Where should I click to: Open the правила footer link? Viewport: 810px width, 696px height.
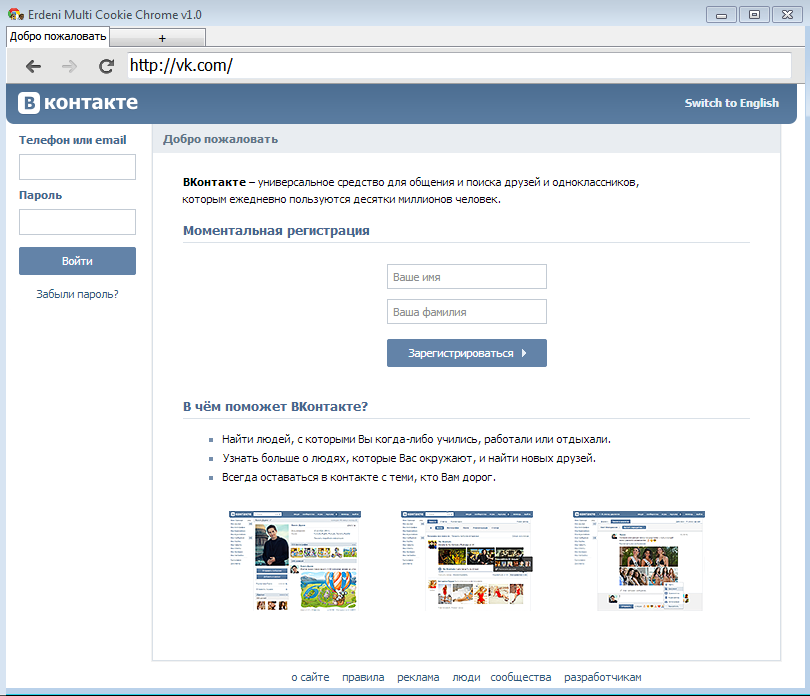(x=363, y=677)
